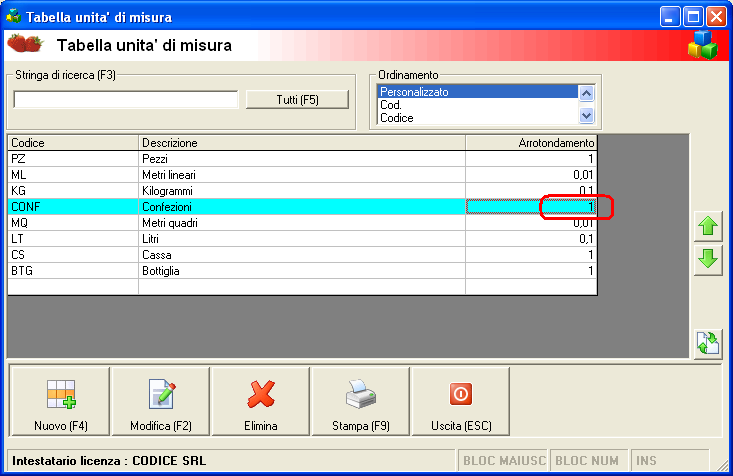Click the Ordinamento list scroll down arrow
This screenshot has height=476, width=733.
(586, 115)
